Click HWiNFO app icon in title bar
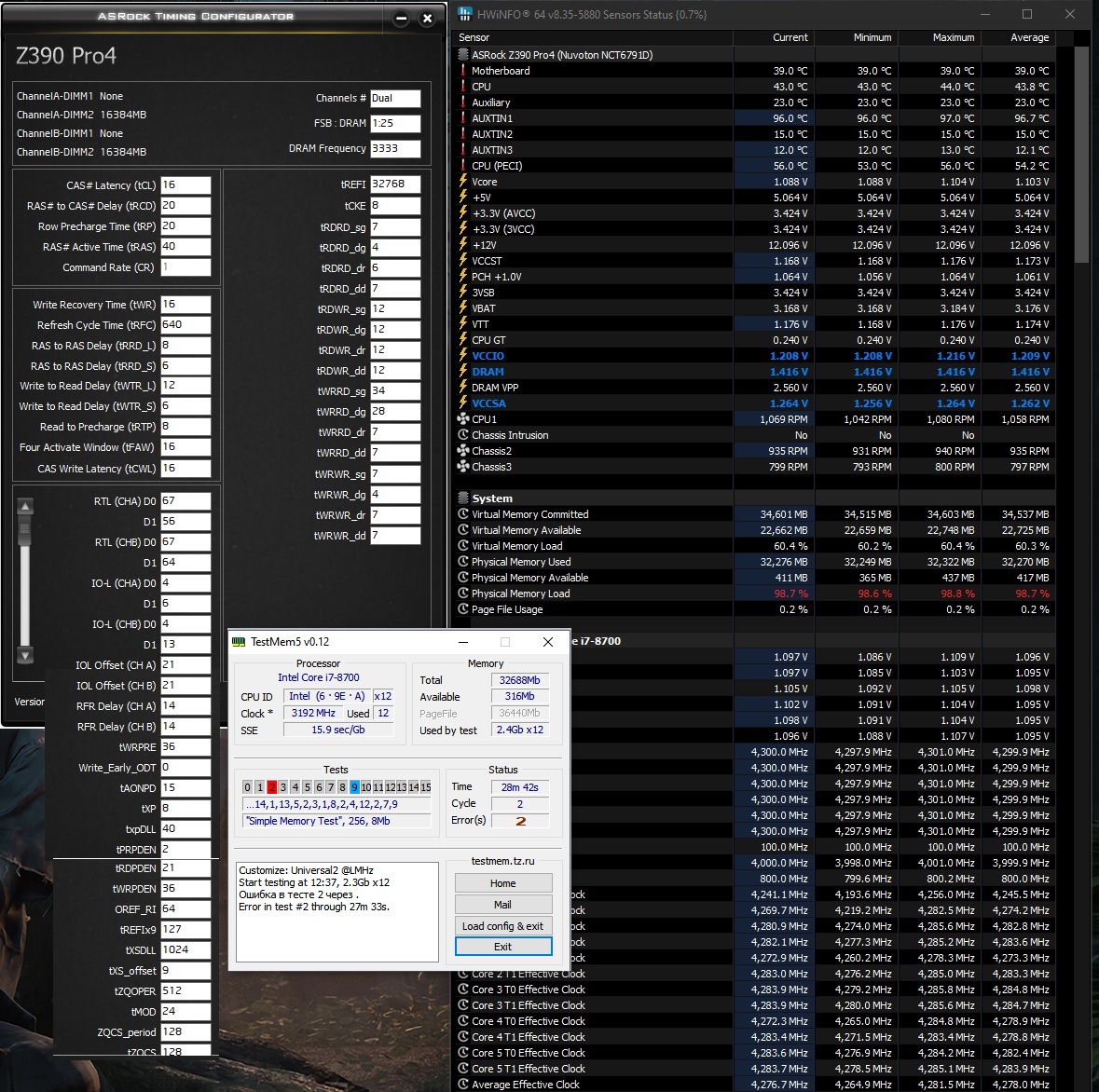 (465, 14)
